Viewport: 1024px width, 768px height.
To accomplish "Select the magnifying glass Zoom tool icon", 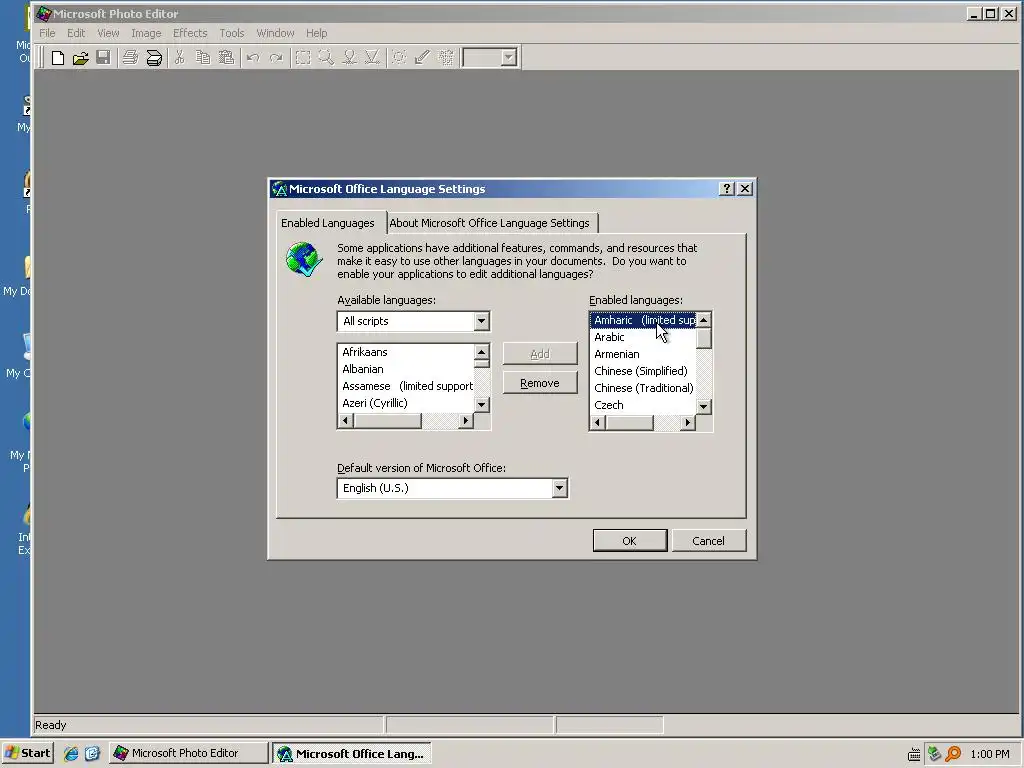I will point(326,58).
